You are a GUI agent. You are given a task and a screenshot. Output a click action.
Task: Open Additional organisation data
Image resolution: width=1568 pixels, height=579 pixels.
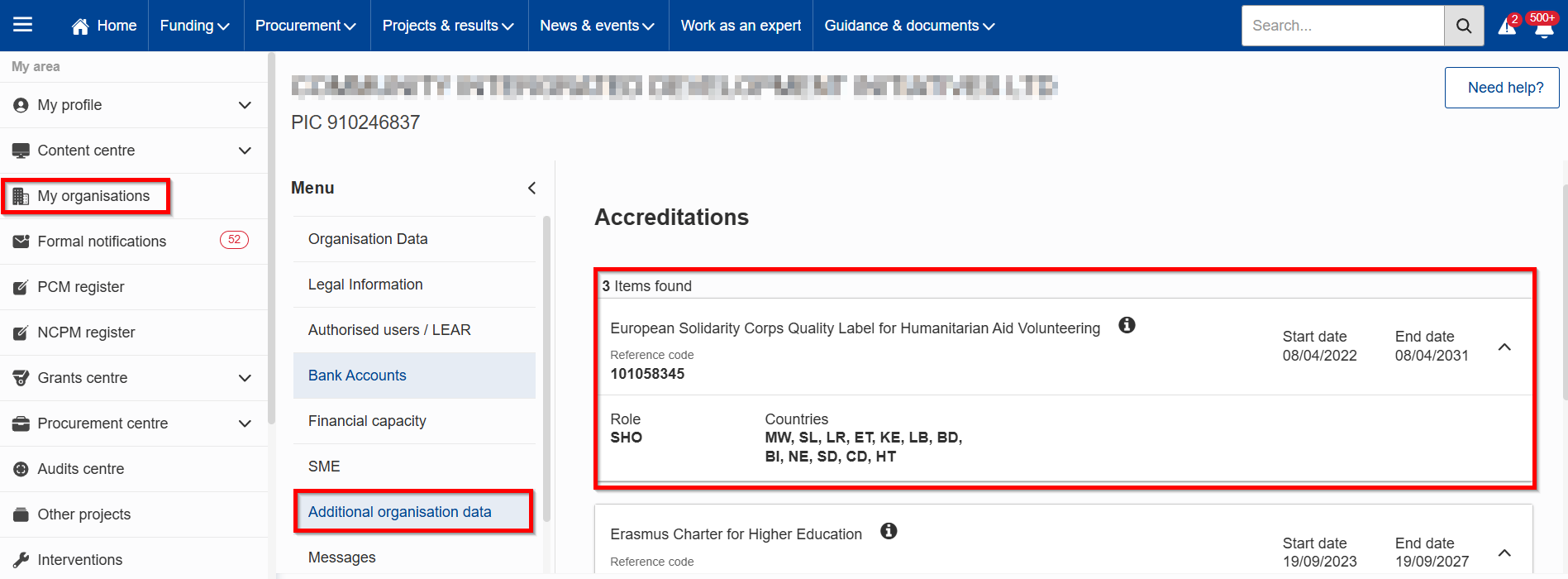(414, 512)
